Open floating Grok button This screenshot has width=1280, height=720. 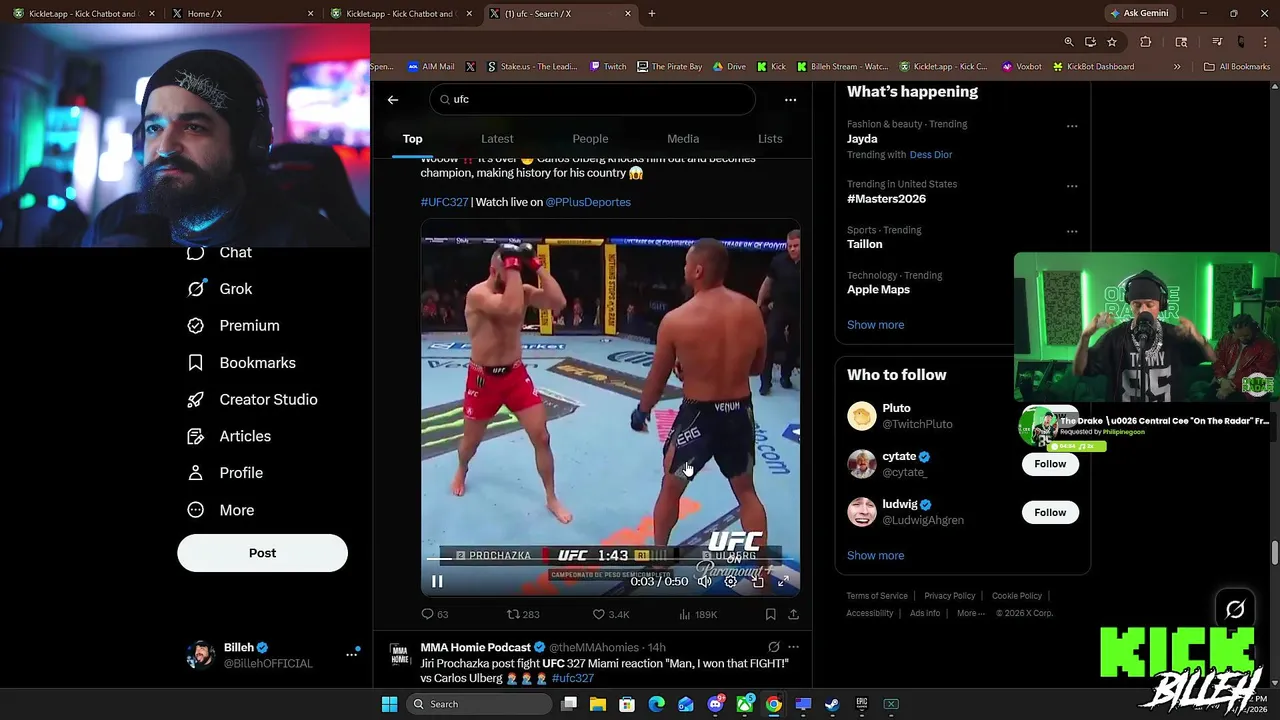1235,610
